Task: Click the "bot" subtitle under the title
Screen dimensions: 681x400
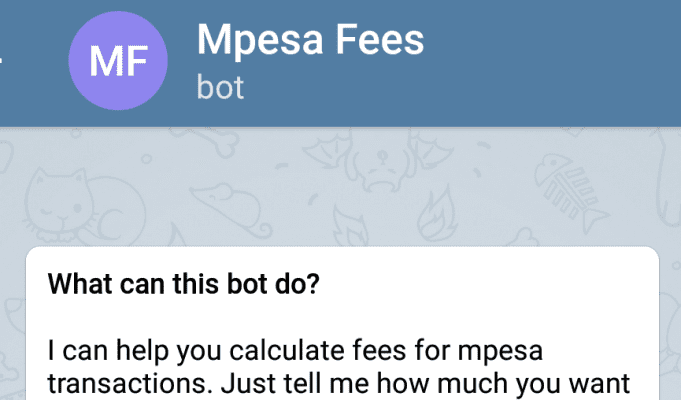Action: [220, 87]
